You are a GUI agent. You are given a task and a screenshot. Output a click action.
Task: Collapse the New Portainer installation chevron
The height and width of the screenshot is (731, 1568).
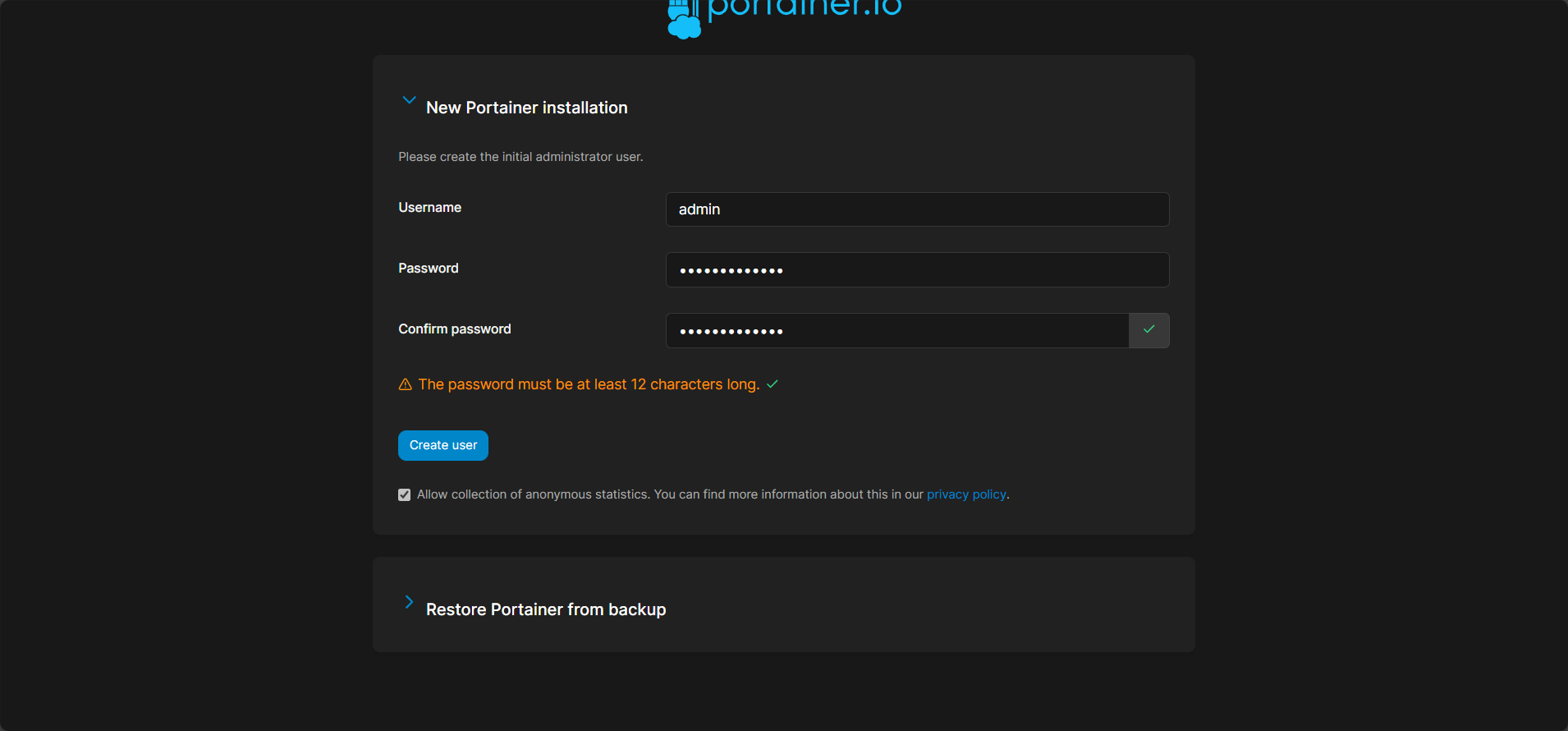pos(409,100)
